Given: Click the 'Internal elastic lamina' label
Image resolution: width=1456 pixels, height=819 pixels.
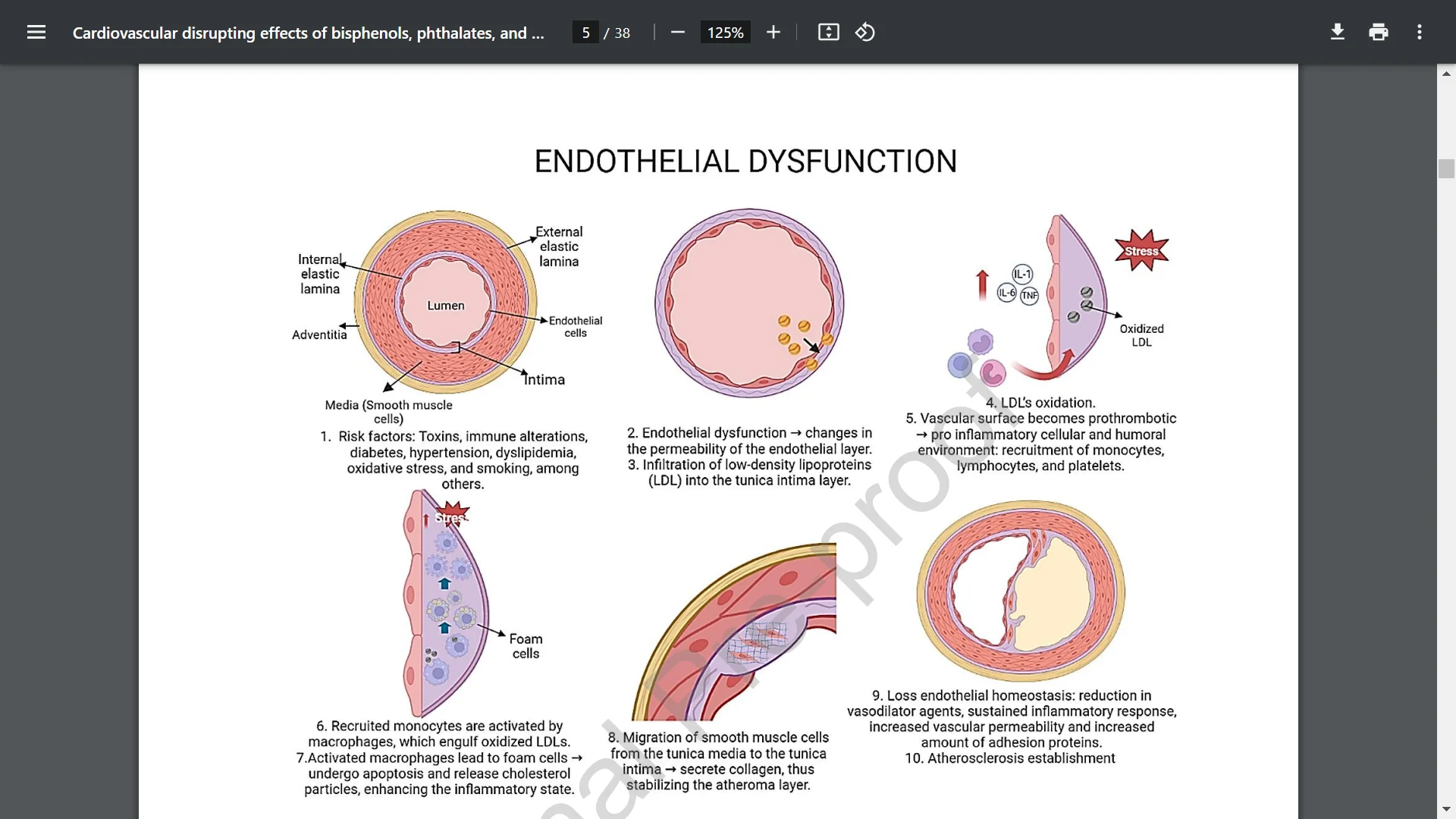Looking at the screenshot, I should (320, 274).
